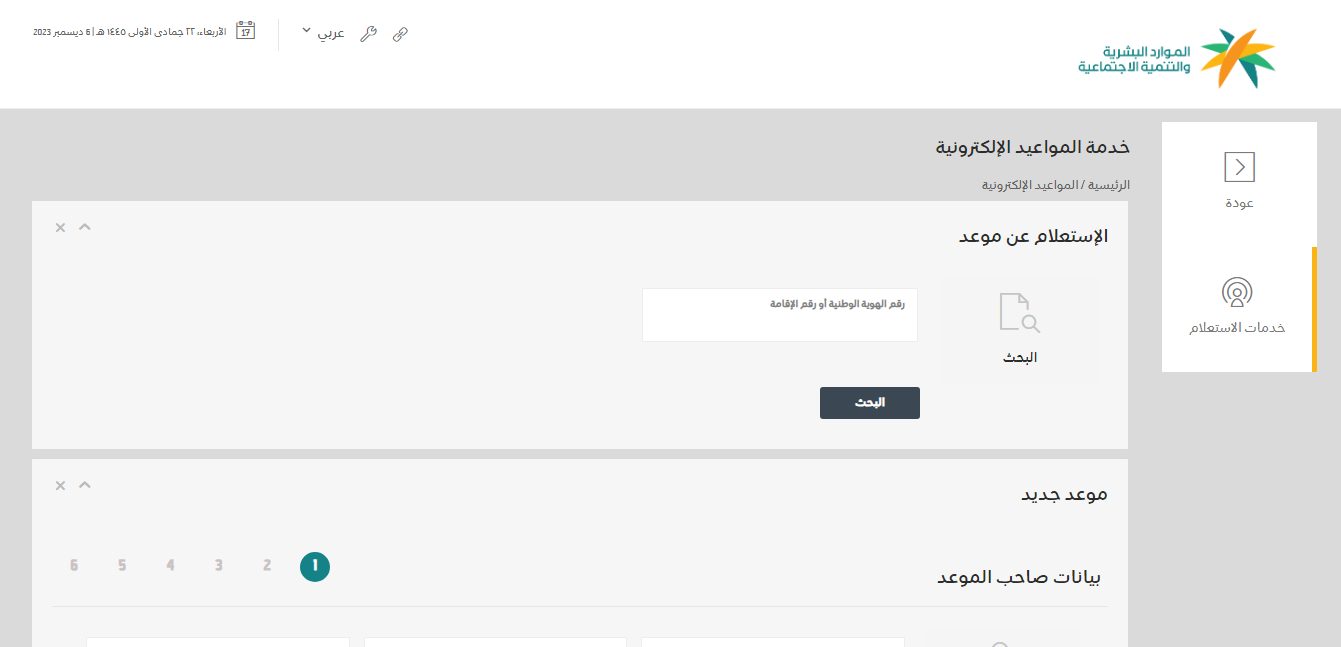The image size is (1341, 647).
Task: Click the calendar date icon
Action: [245, 30]
